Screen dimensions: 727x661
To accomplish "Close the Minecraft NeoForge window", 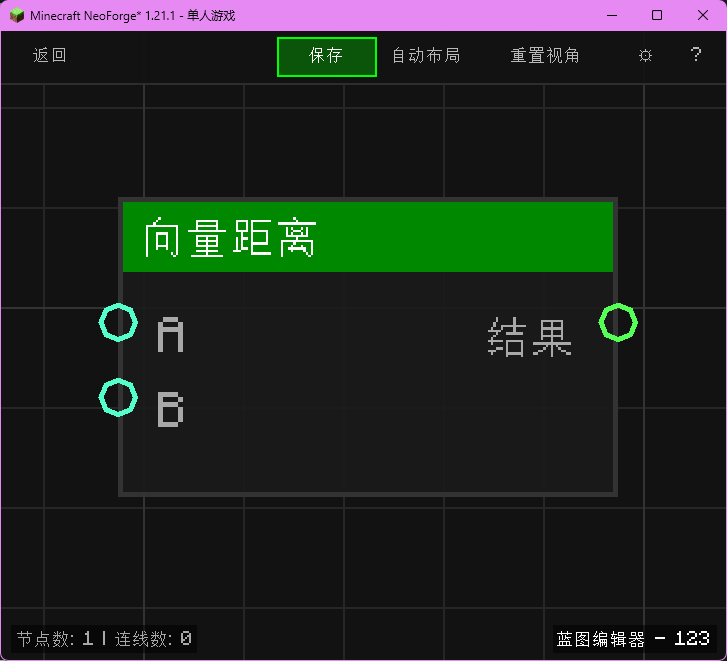I will [x=702, y=15].
